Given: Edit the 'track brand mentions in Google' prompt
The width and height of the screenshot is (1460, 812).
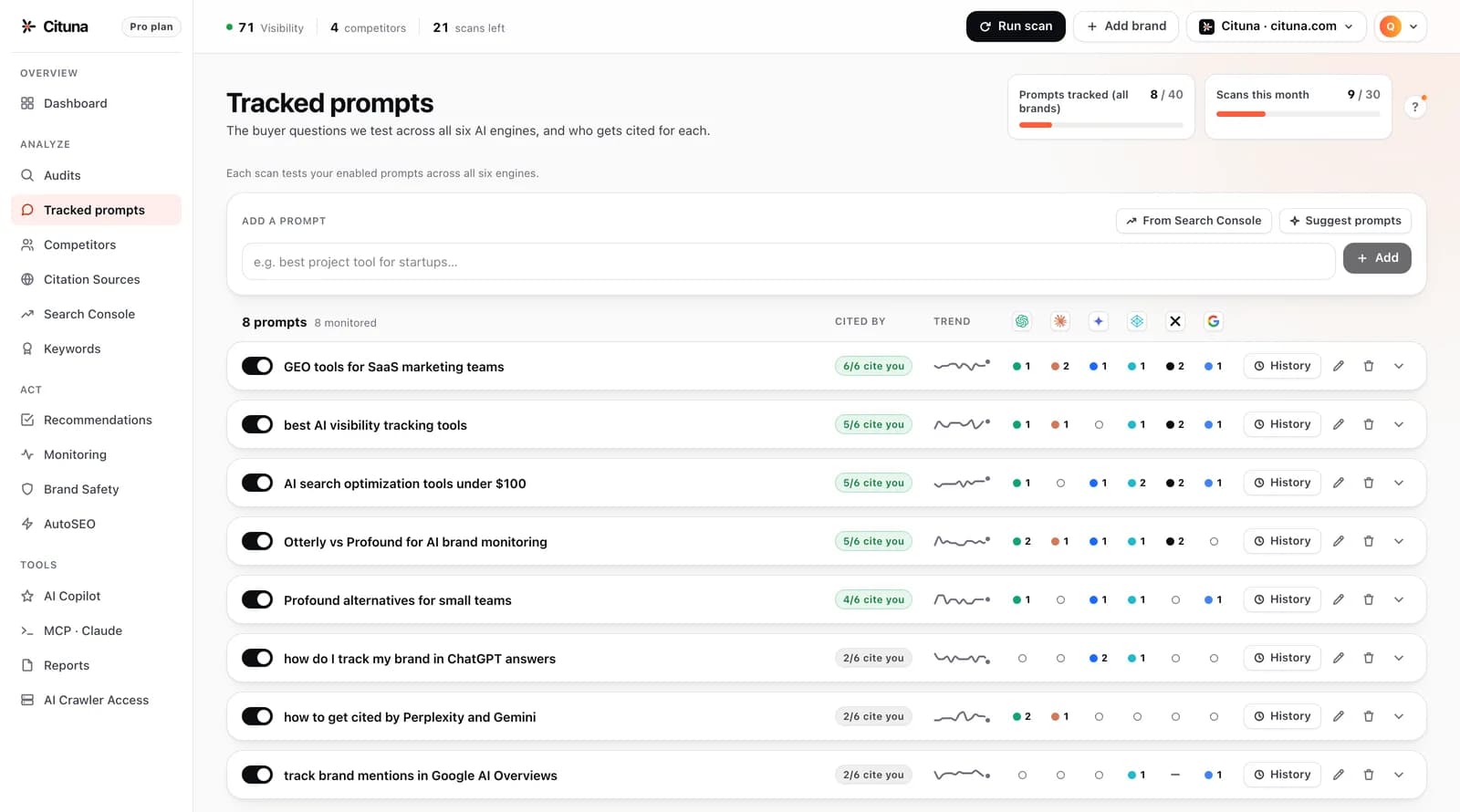Looking at the screenshot, I should click(1339, 775).
